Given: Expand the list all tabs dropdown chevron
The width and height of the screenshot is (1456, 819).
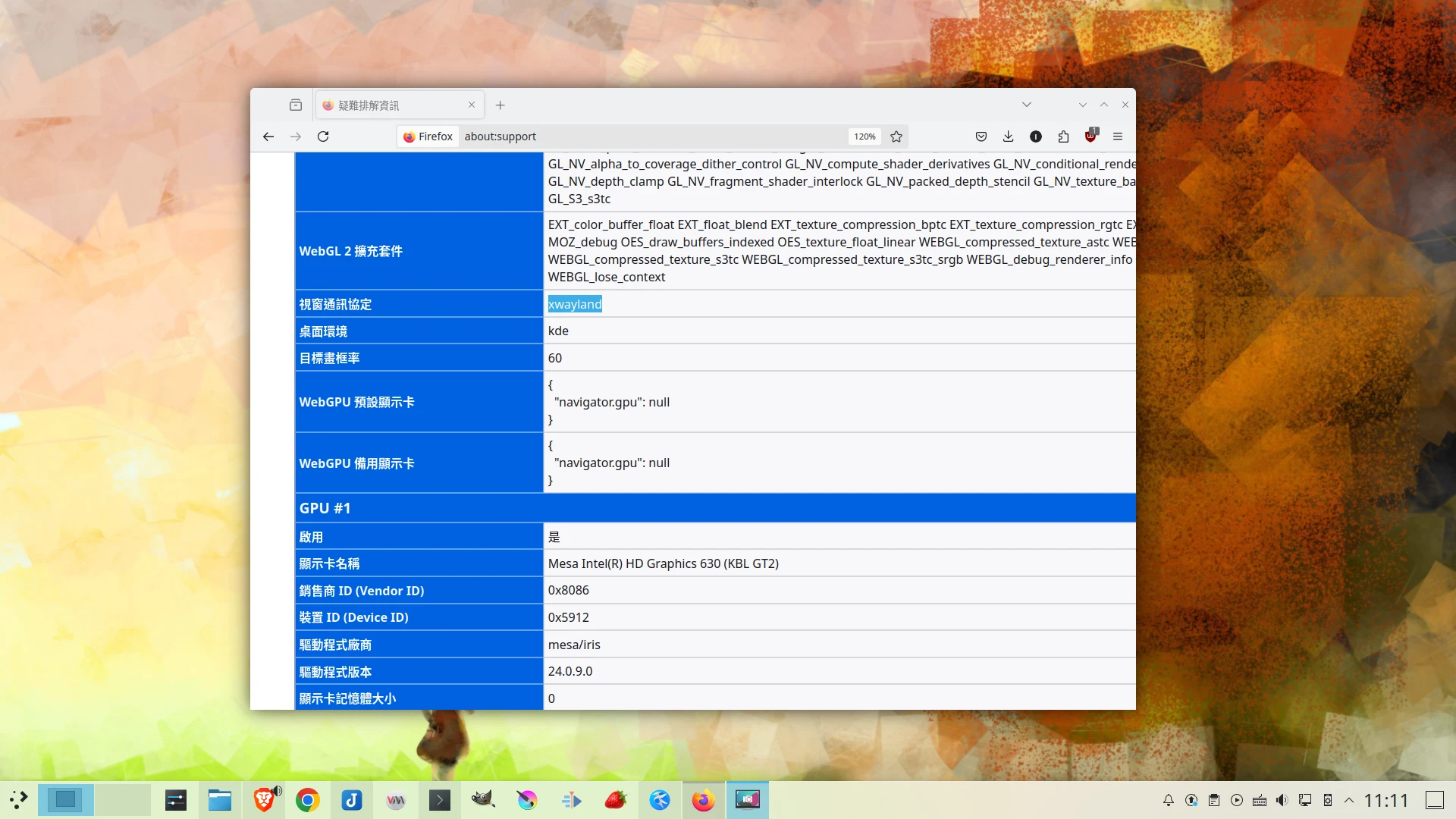Looking at the screenshot, I should (1027, 105).
